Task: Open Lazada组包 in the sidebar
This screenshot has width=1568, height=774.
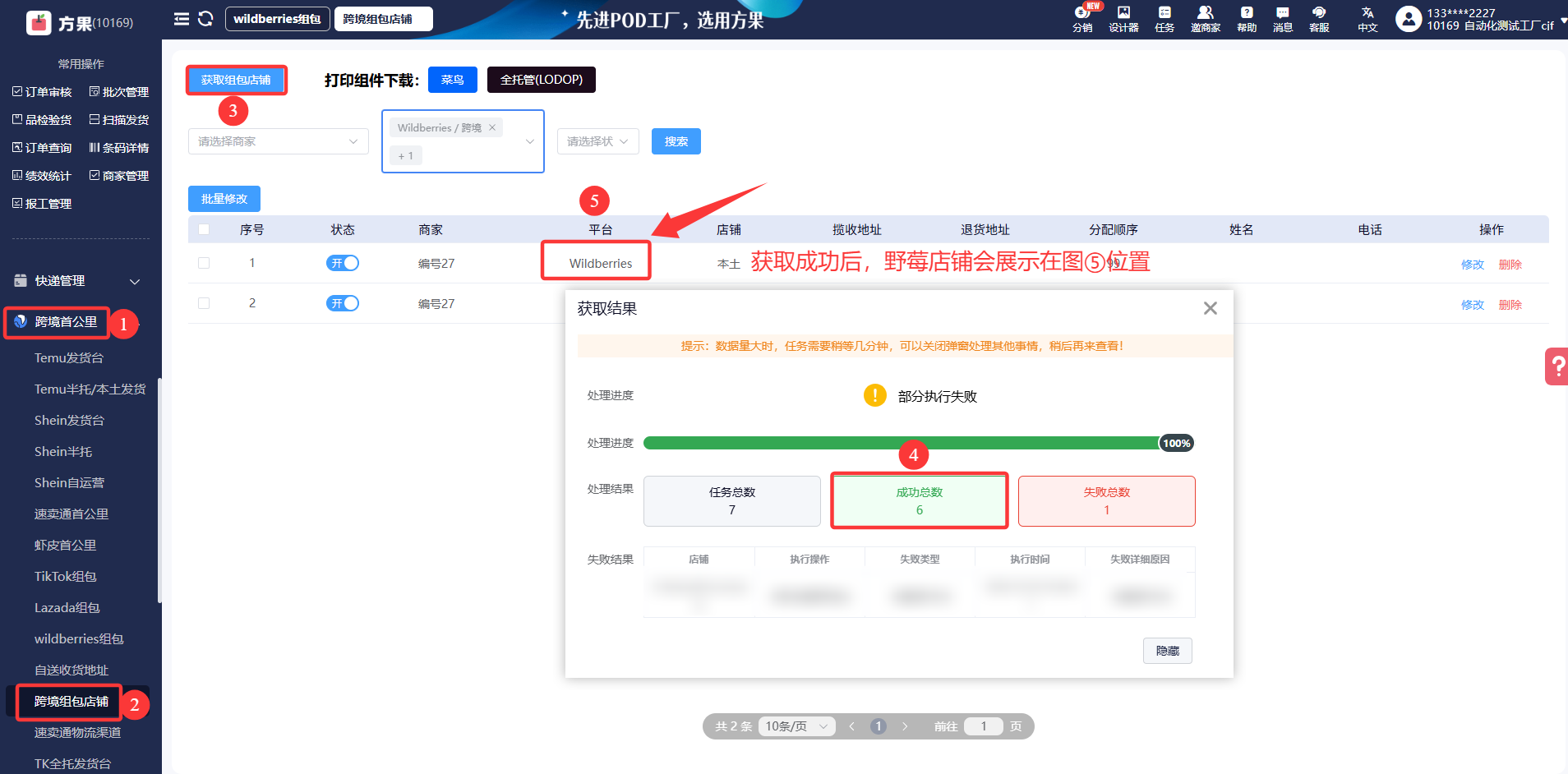Action: pos(67,608)
